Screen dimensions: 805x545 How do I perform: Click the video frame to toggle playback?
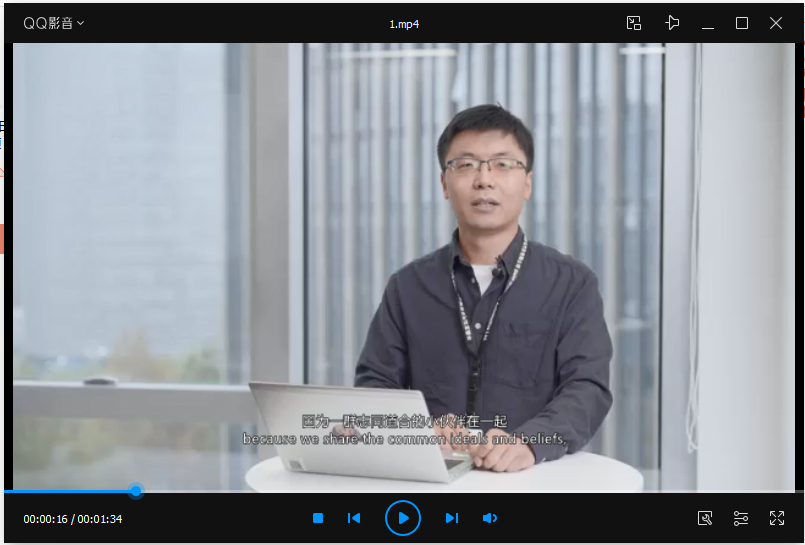point(404,267)
